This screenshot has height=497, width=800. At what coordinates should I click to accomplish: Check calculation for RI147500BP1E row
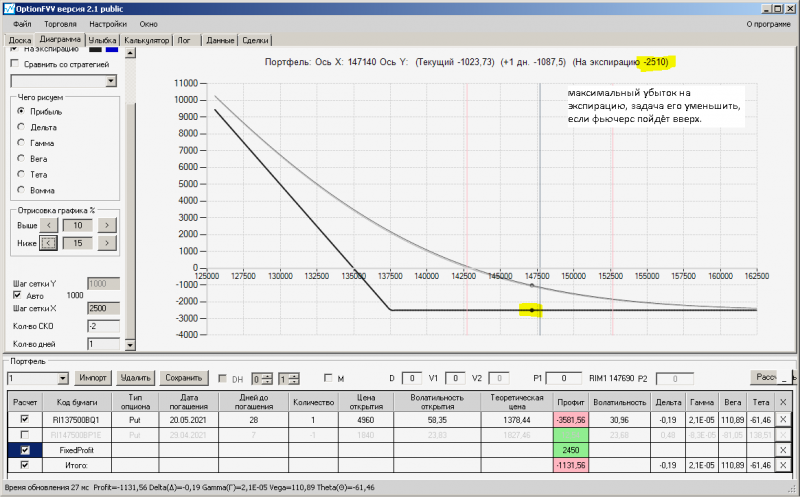coord(24,435)
